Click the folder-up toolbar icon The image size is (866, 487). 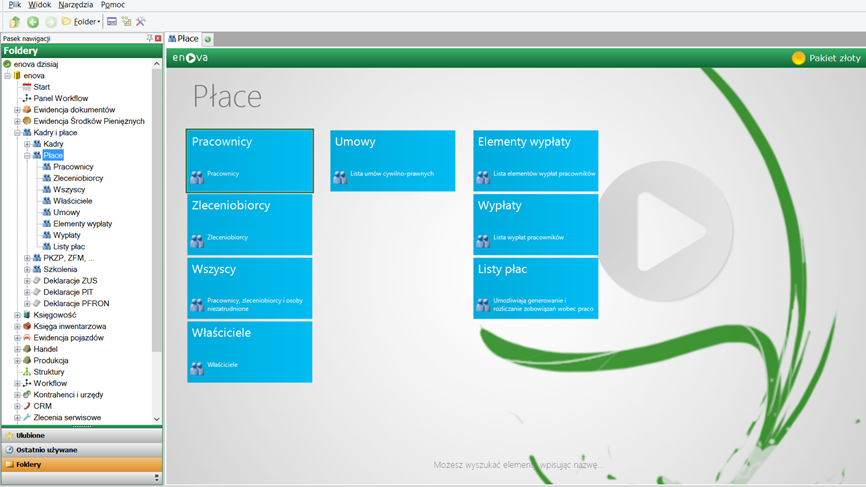[15, 22]
